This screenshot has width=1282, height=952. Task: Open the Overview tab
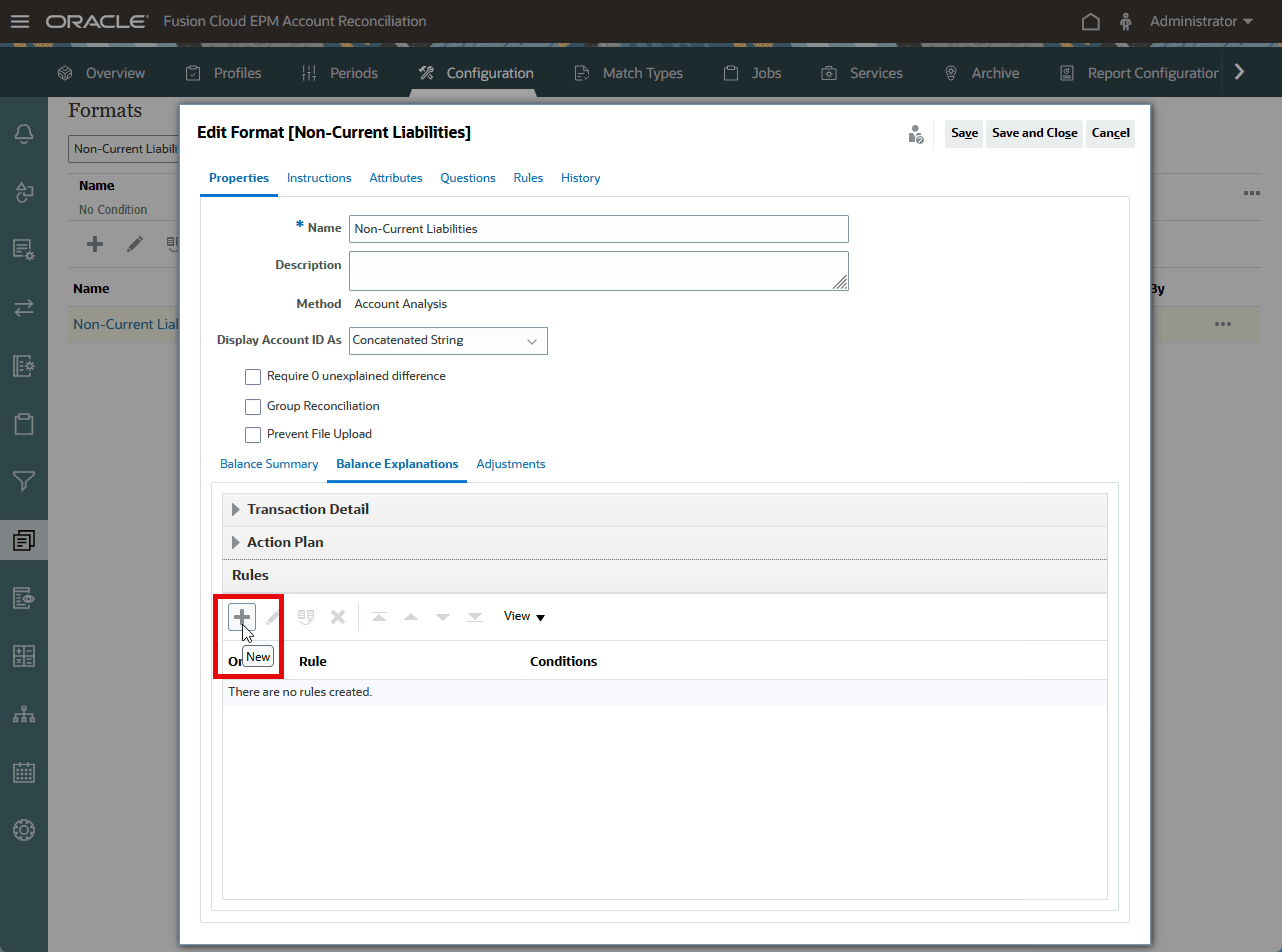tap(101, 73)
